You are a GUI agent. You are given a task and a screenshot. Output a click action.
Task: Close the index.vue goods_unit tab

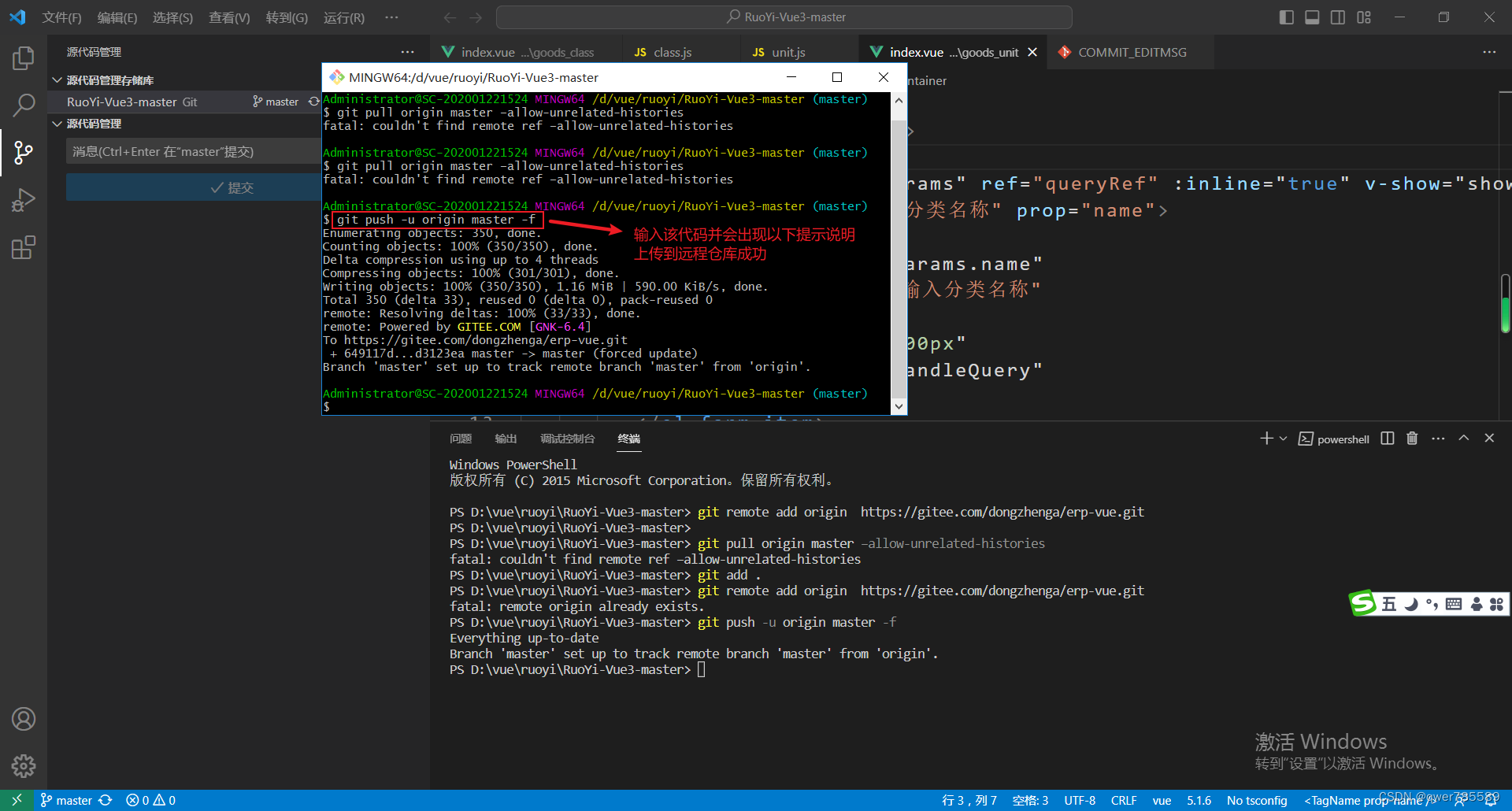pos(1032,52)
